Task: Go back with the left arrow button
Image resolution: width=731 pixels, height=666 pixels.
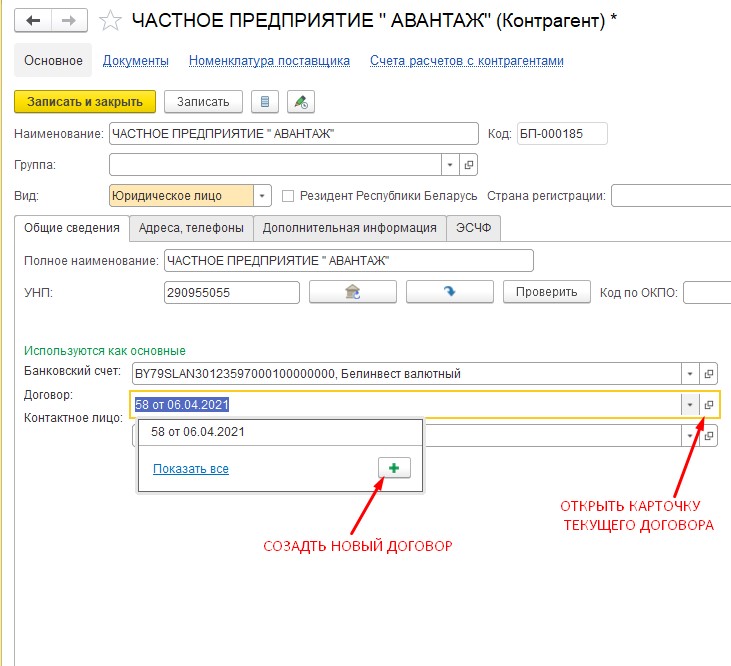Action: pos(33,21)
